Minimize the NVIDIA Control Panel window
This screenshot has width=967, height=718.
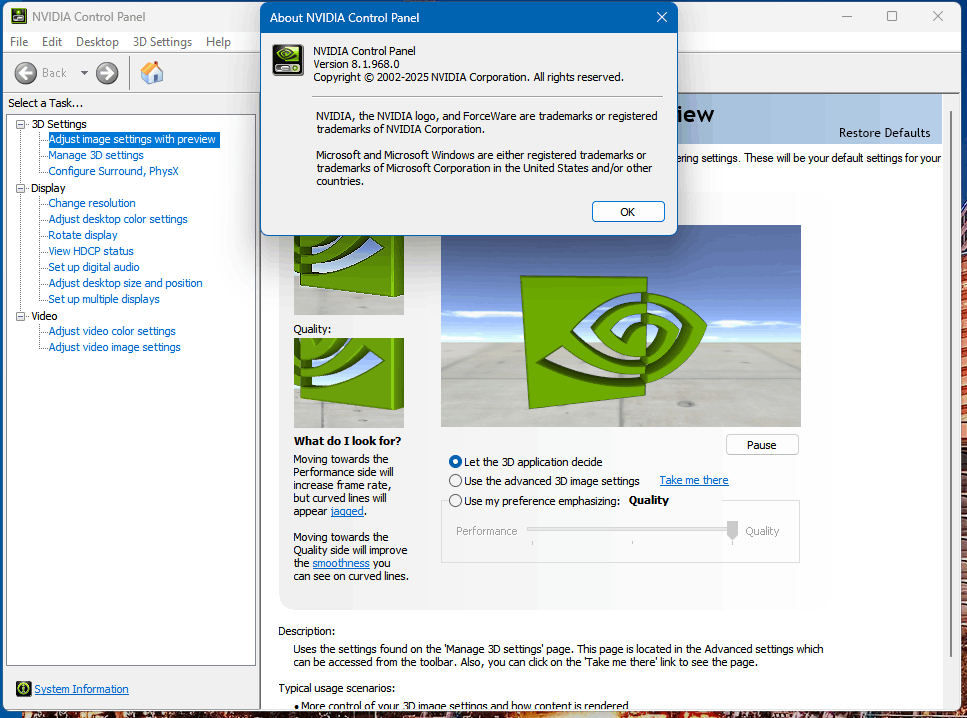pyautogui.click(x=847, y=16)
